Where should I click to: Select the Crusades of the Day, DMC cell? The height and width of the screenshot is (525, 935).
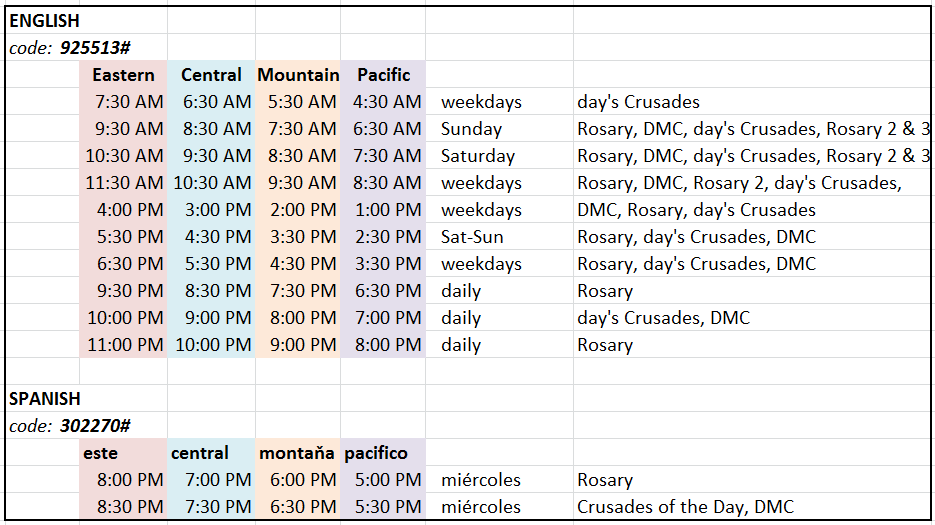coord(685,507)
